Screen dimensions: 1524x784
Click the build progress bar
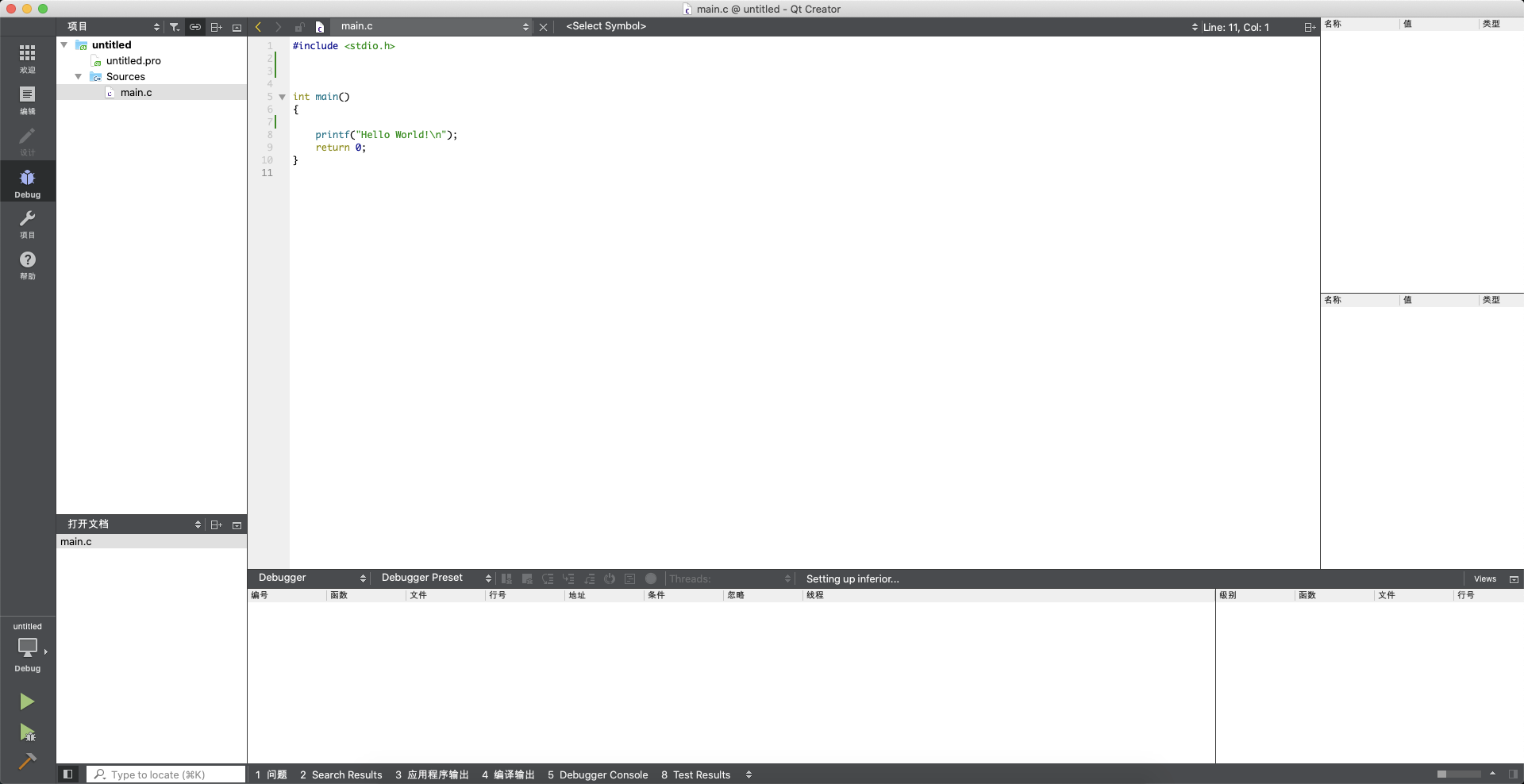pos(1459,774)
